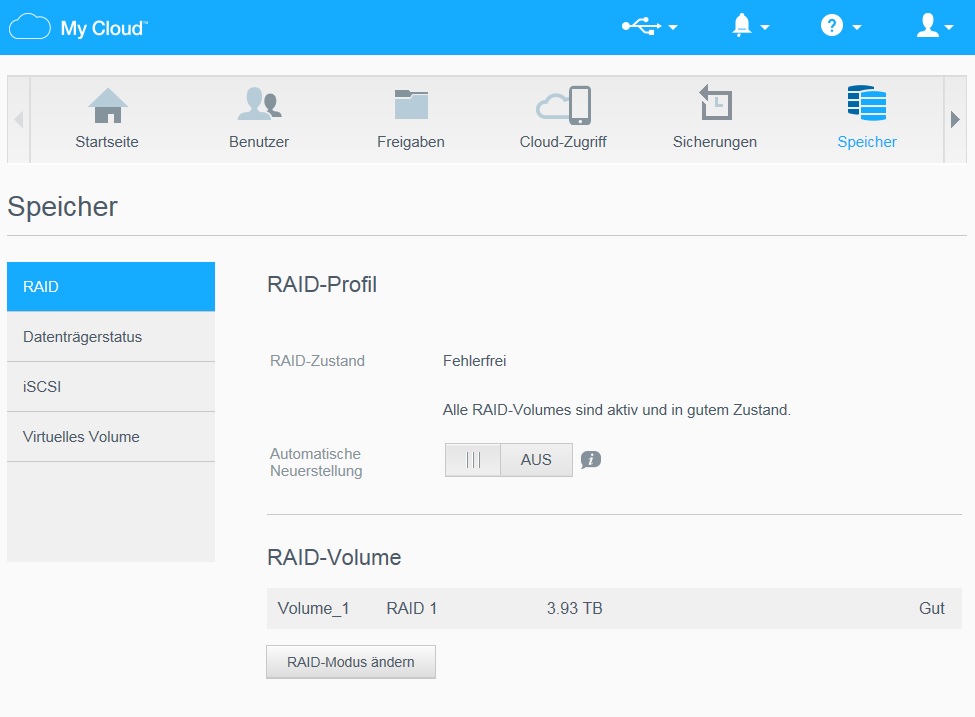Click the RAID-Zustand label
This screenshot has height=717, width=975.
pyautogui.click(x=317, y=361)
